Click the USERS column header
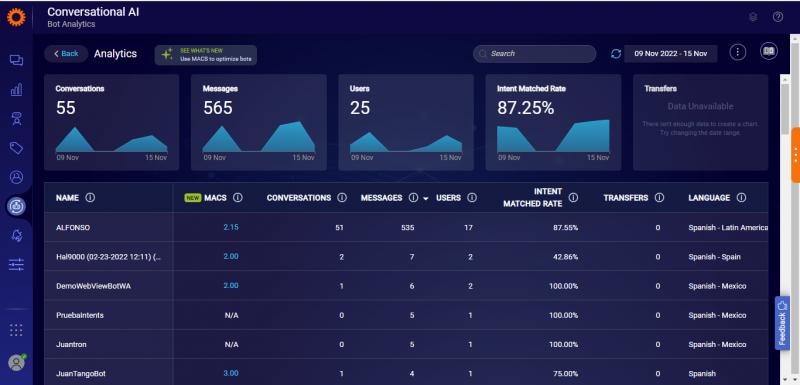Viewport: 800px width, 385px height. click(x=448, y=197)
